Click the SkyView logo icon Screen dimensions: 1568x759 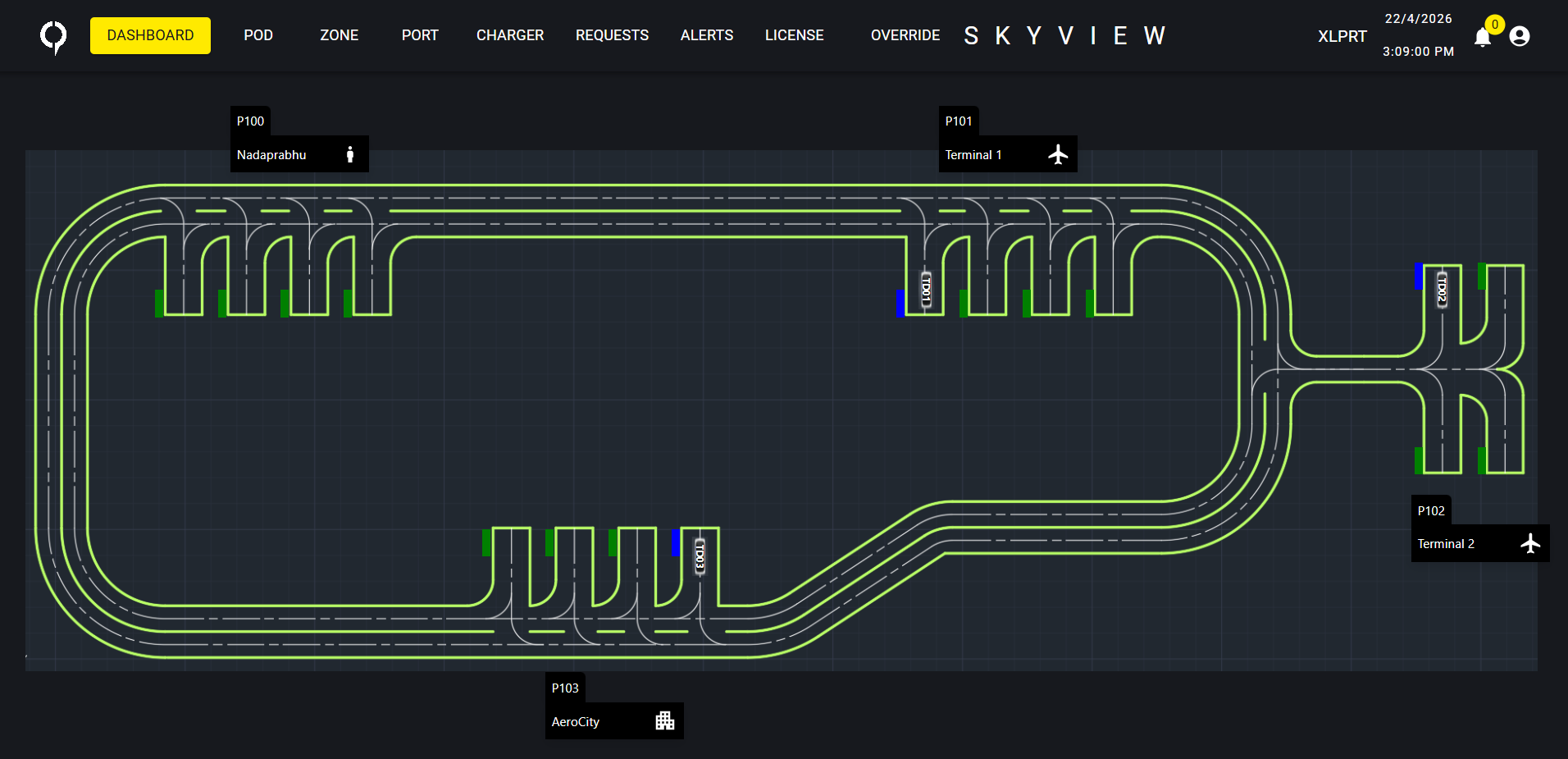click(x=53, y=36)
